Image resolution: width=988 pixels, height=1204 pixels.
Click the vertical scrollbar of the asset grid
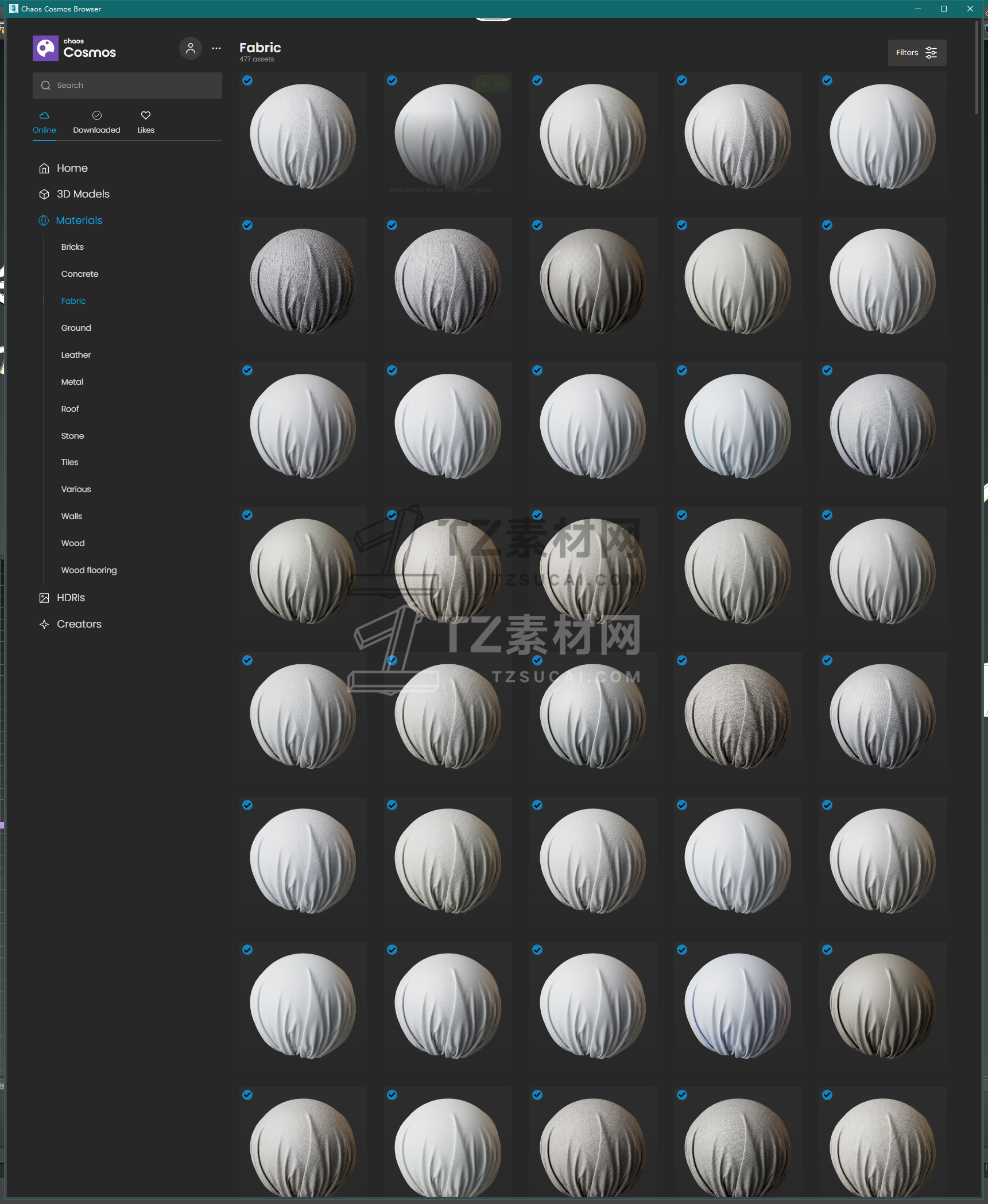click(977, 68)
